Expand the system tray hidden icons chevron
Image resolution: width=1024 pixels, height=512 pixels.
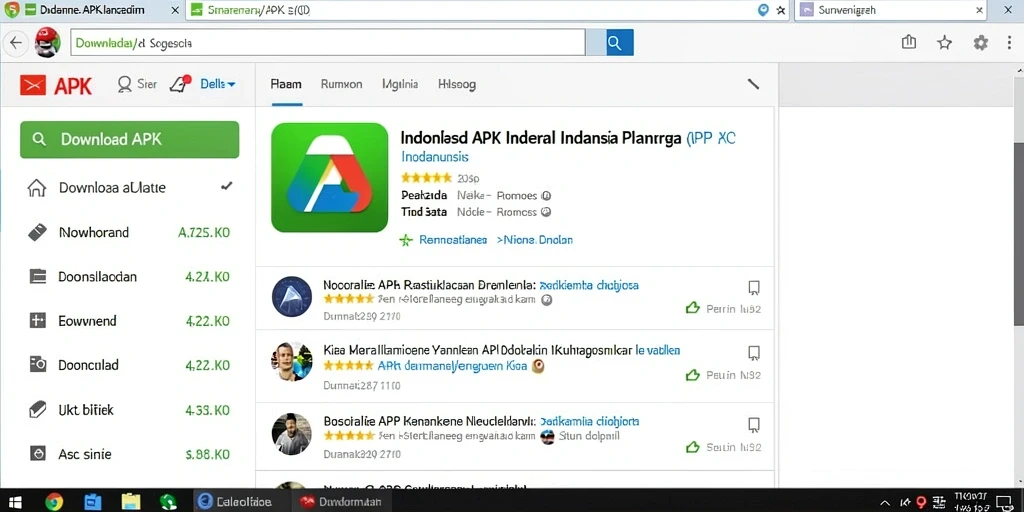tap(885, 502)
